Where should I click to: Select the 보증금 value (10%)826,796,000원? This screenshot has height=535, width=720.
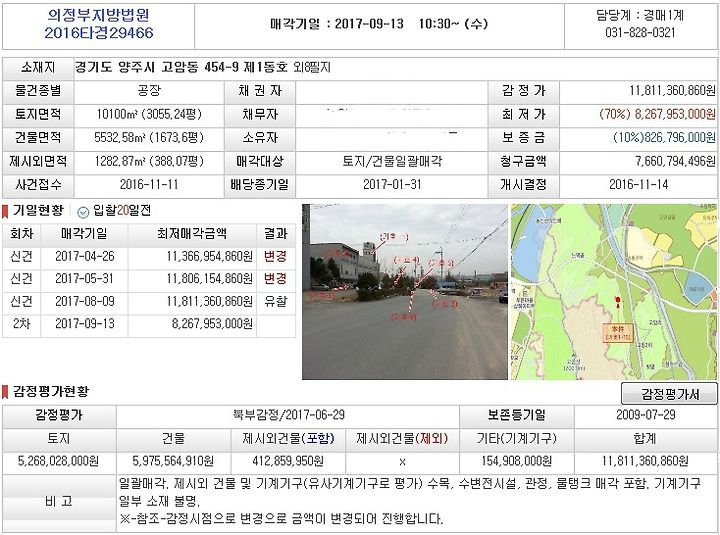[x=664, y=137]
